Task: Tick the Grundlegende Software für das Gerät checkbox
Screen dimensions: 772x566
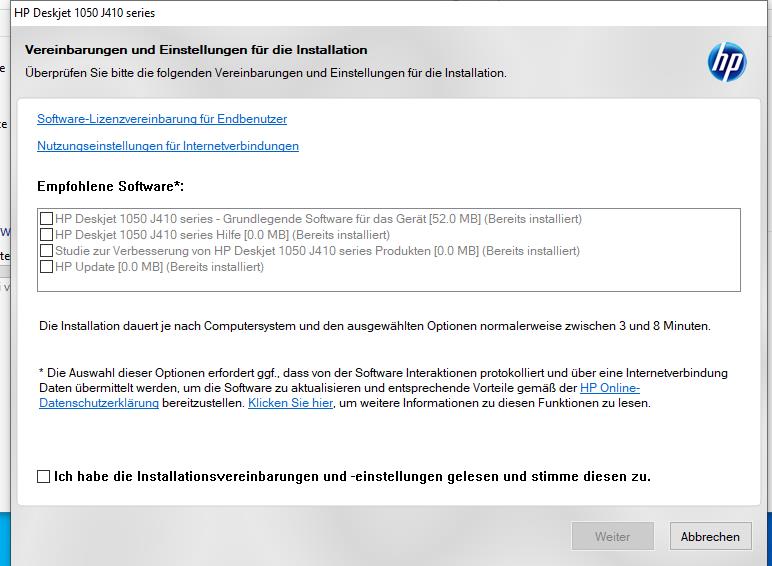Action: [x=46, y=219]
